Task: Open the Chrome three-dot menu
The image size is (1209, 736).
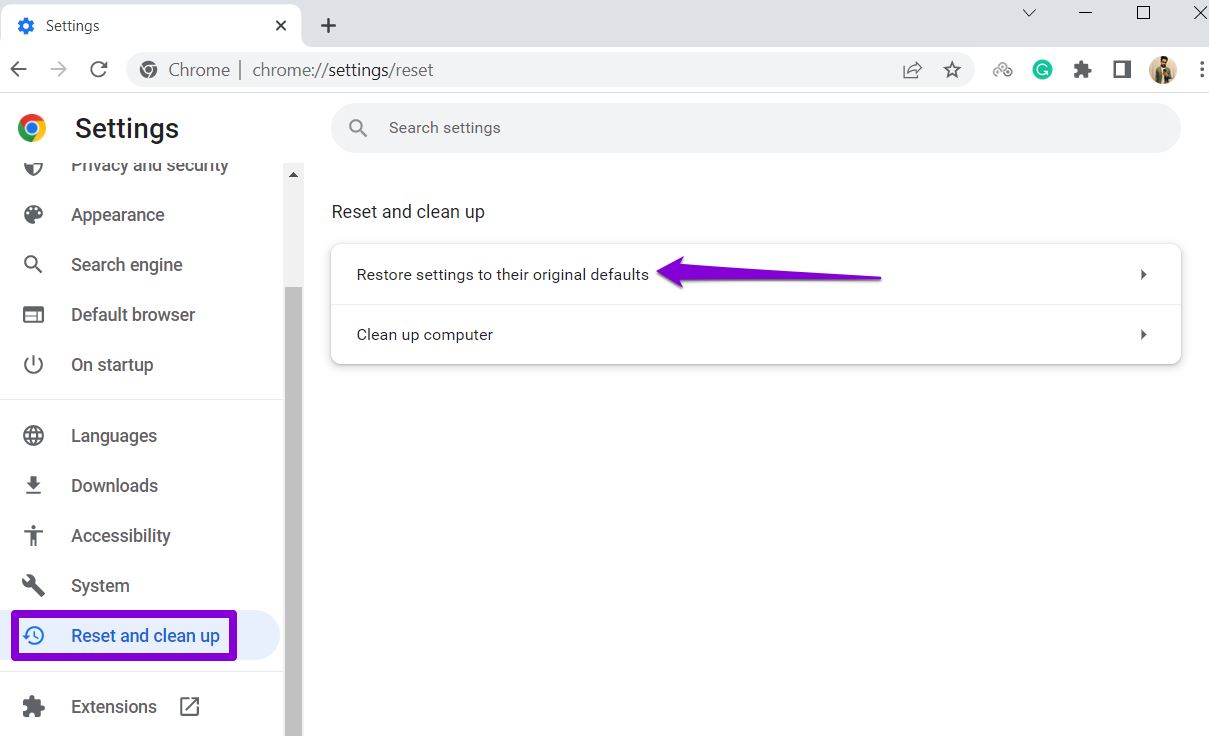Action: point(1200,69)
